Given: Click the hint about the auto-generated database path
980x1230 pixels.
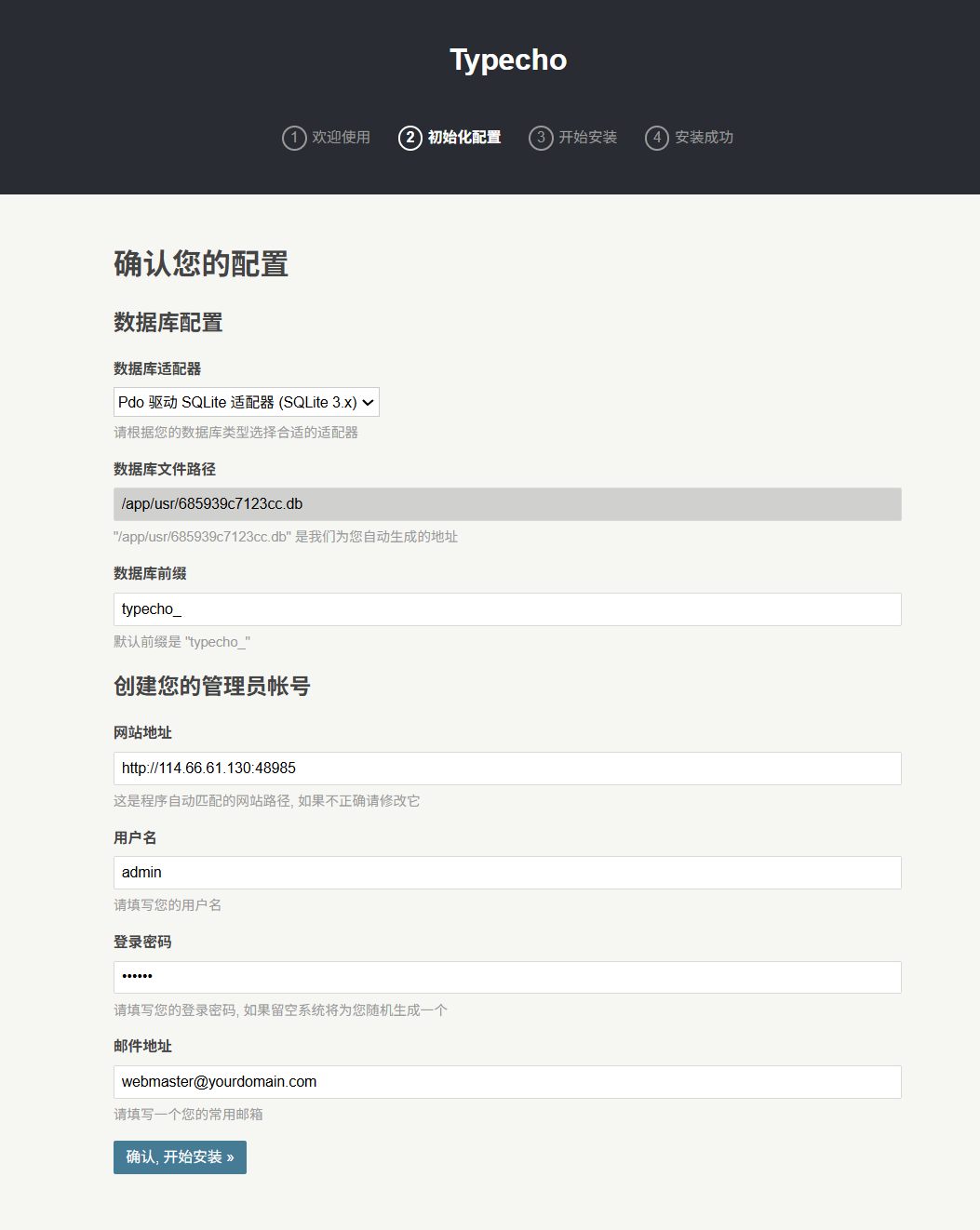Looking at the screenshot, I should 286,537.
